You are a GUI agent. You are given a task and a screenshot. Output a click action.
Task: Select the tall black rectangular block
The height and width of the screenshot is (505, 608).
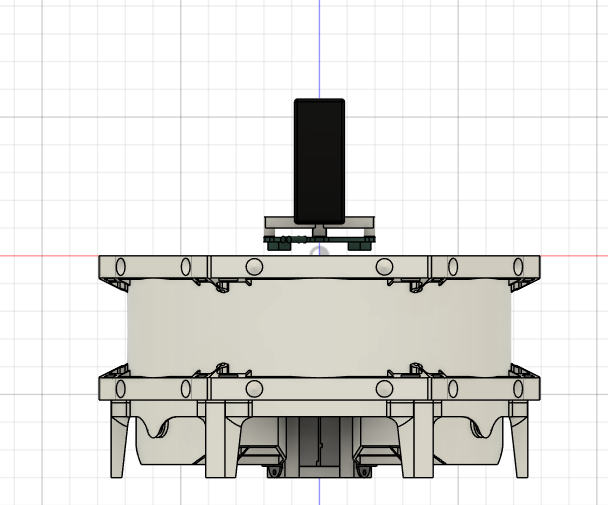(x=320, y=161)
